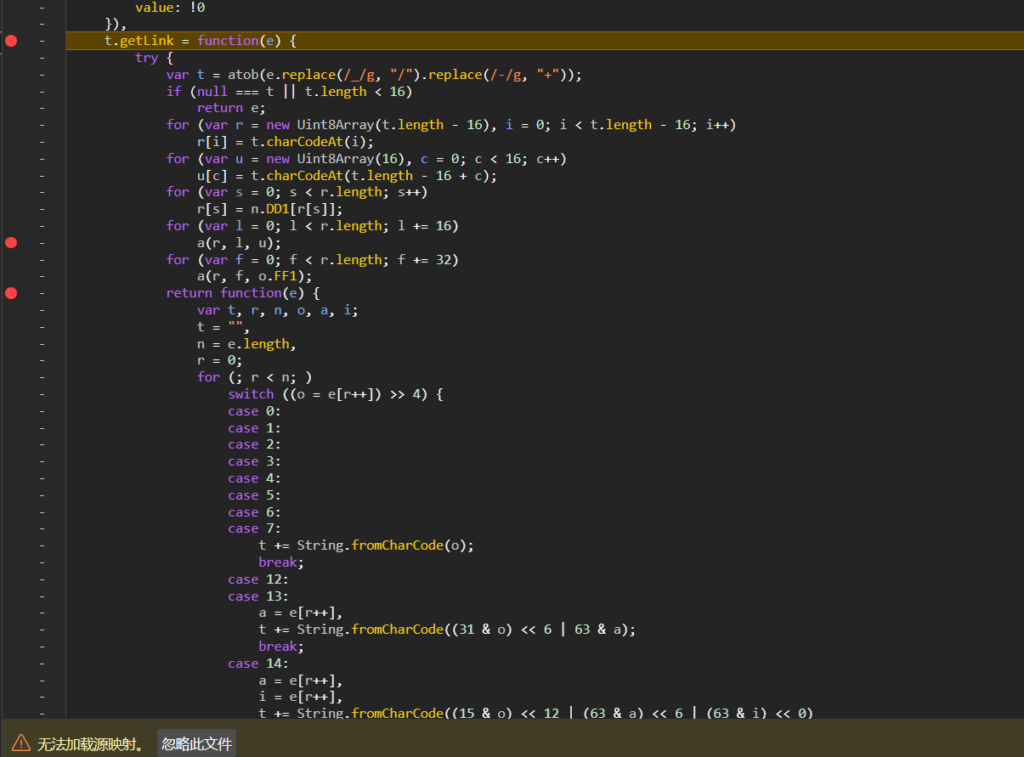The image size is (1024, 757).
Task: Click the 'case 14:' line
Action: [x=258, y=664]
